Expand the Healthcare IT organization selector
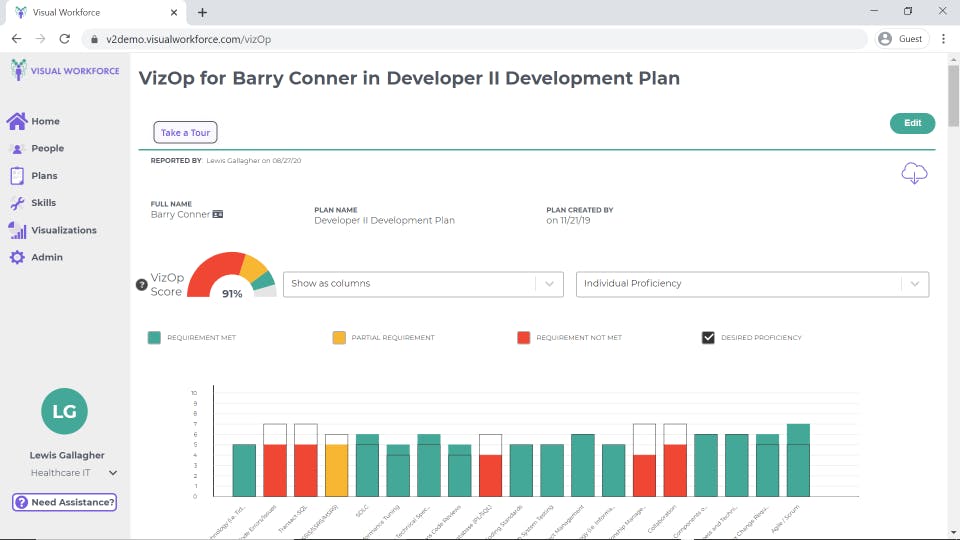This screenshot has width=960, height=540. [113, 473]
